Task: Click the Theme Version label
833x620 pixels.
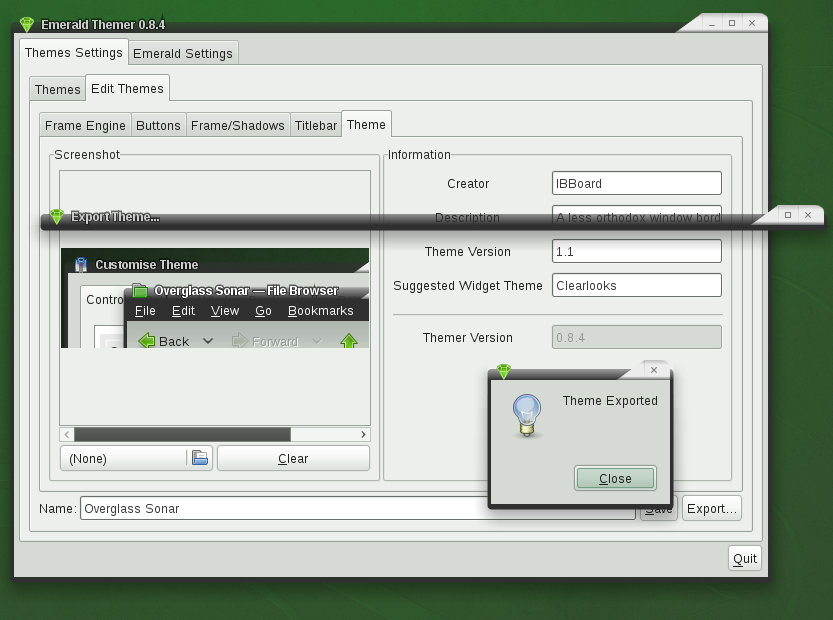Action: [468, 251]
